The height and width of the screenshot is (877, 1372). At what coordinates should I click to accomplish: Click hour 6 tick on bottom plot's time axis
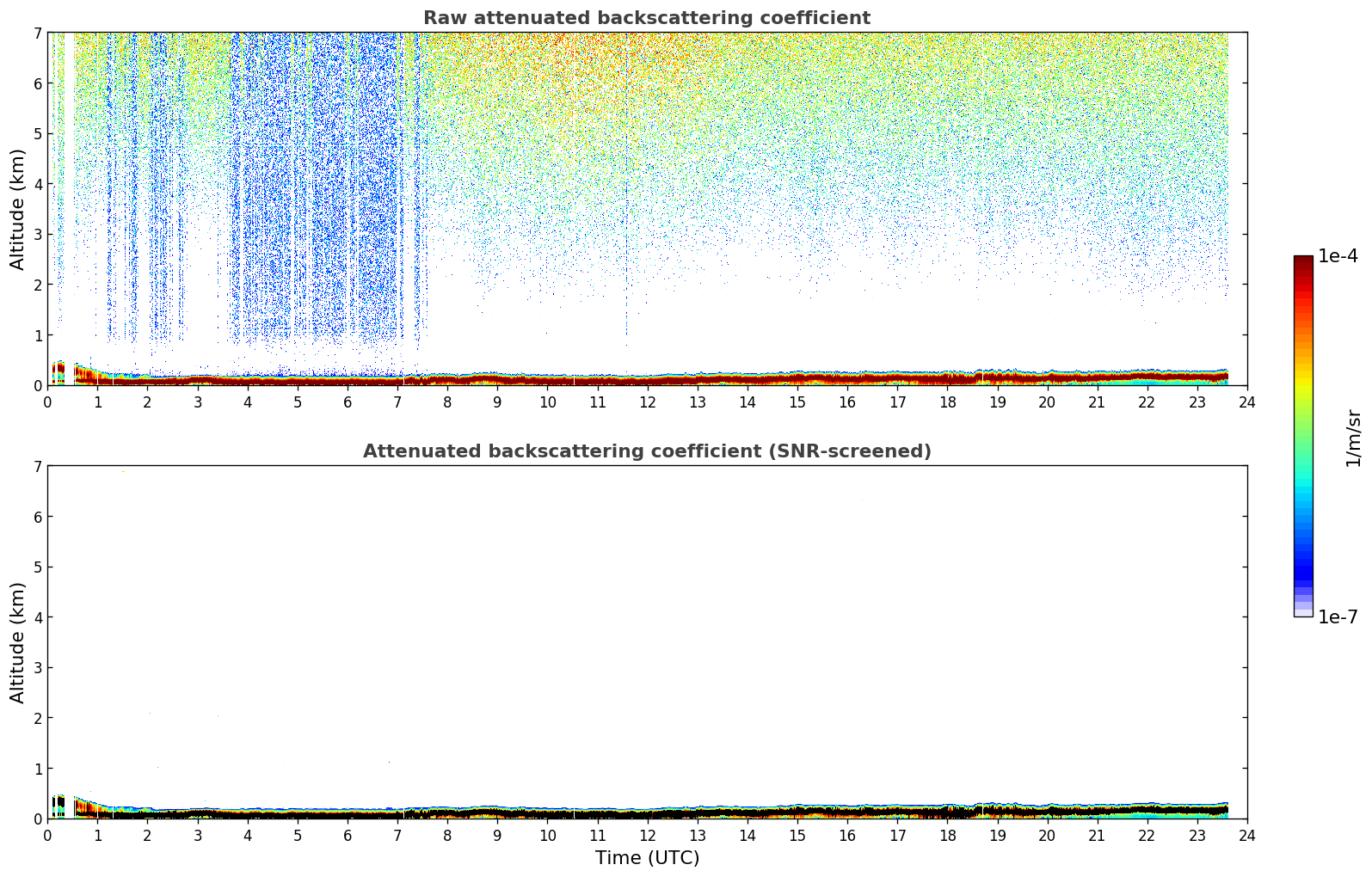point(348,835)
